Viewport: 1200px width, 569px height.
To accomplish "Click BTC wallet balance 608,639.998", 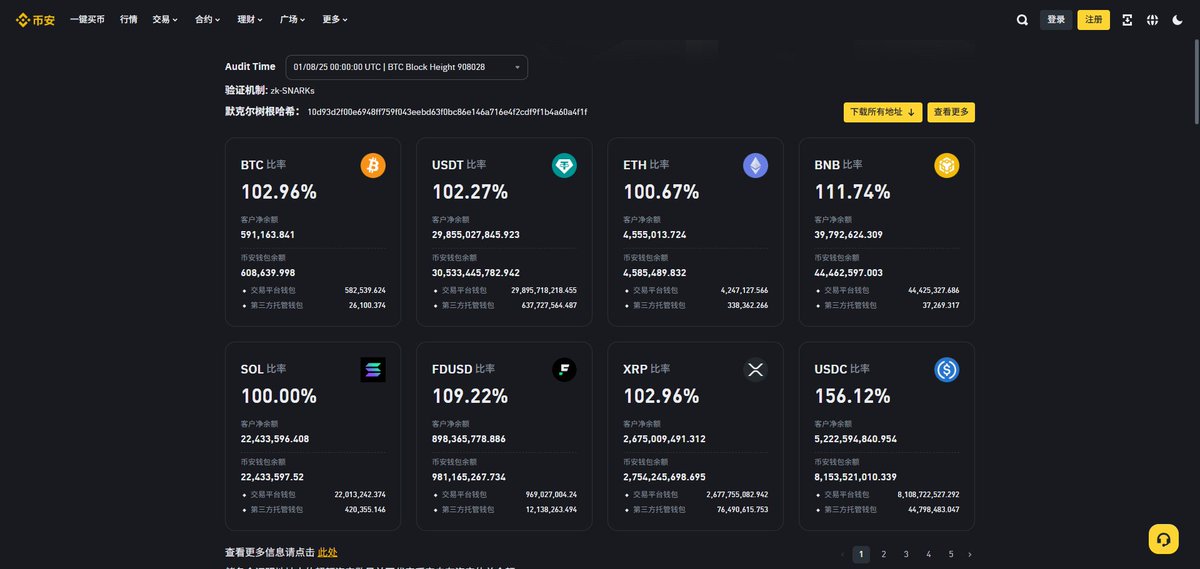I will tap(268, 273).
